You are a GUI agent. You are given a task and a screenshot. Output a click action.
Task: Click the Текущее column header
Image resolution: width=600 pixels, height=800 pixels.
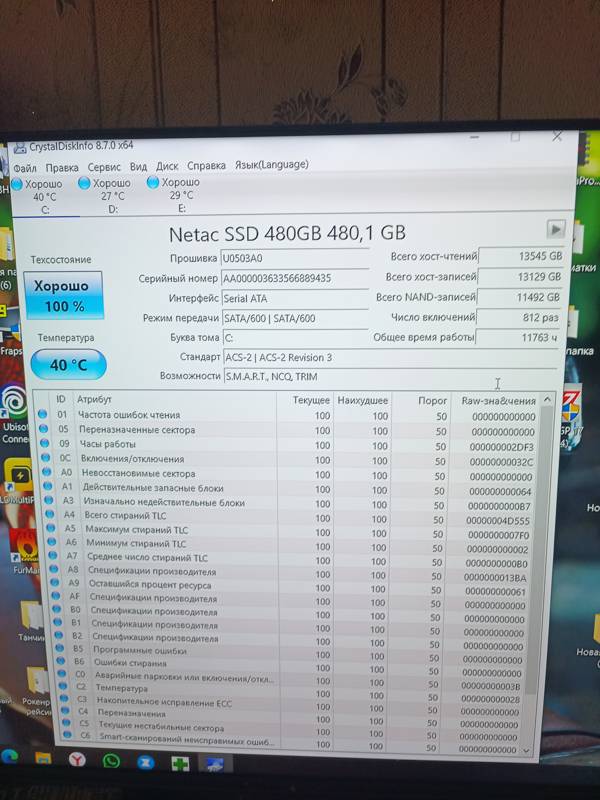pyautogui.click(x=311, y=400)
